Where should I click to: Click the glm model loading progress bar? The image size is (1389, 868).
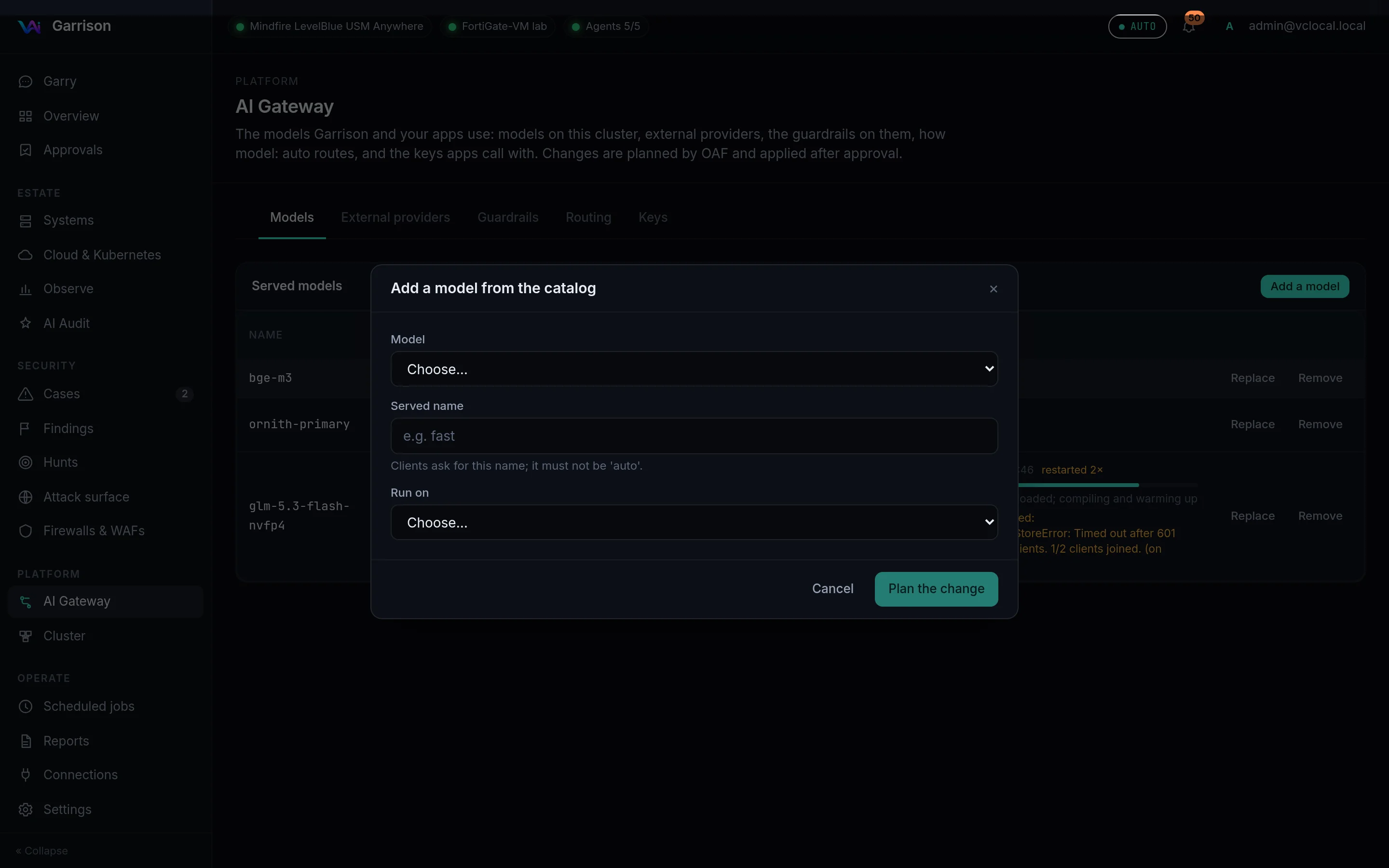click(1108, 485)
